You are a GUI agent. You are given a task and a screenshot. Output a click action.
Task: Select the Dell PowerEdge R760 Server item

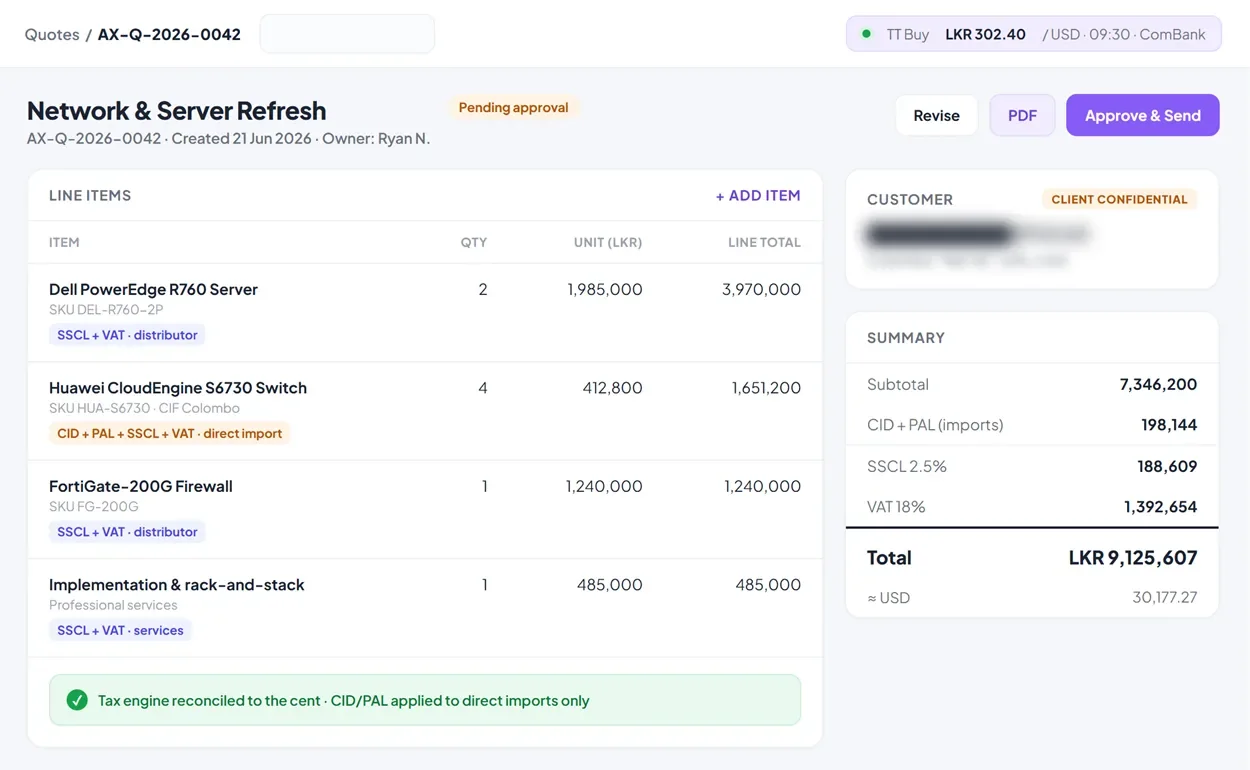click(153, 289)
